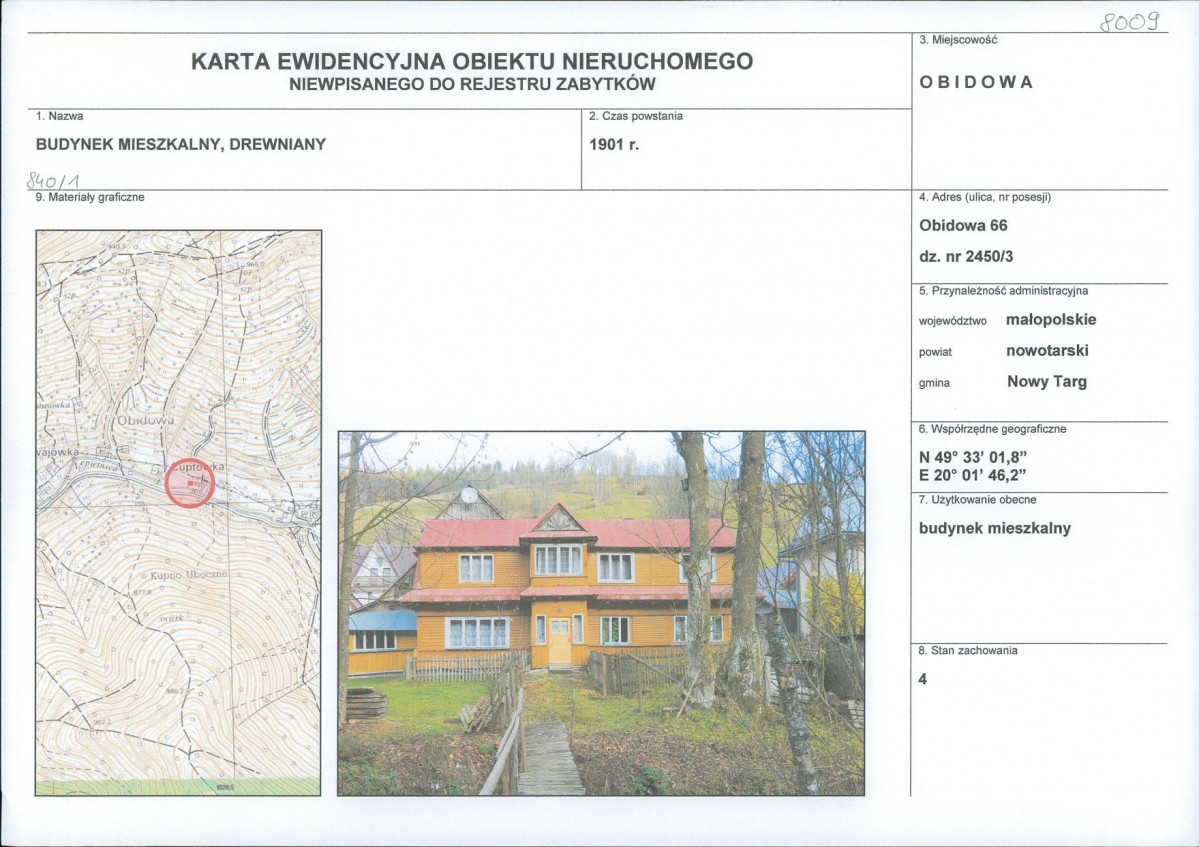Click the label '3. Miejscowość'

[x=958, y=40]
